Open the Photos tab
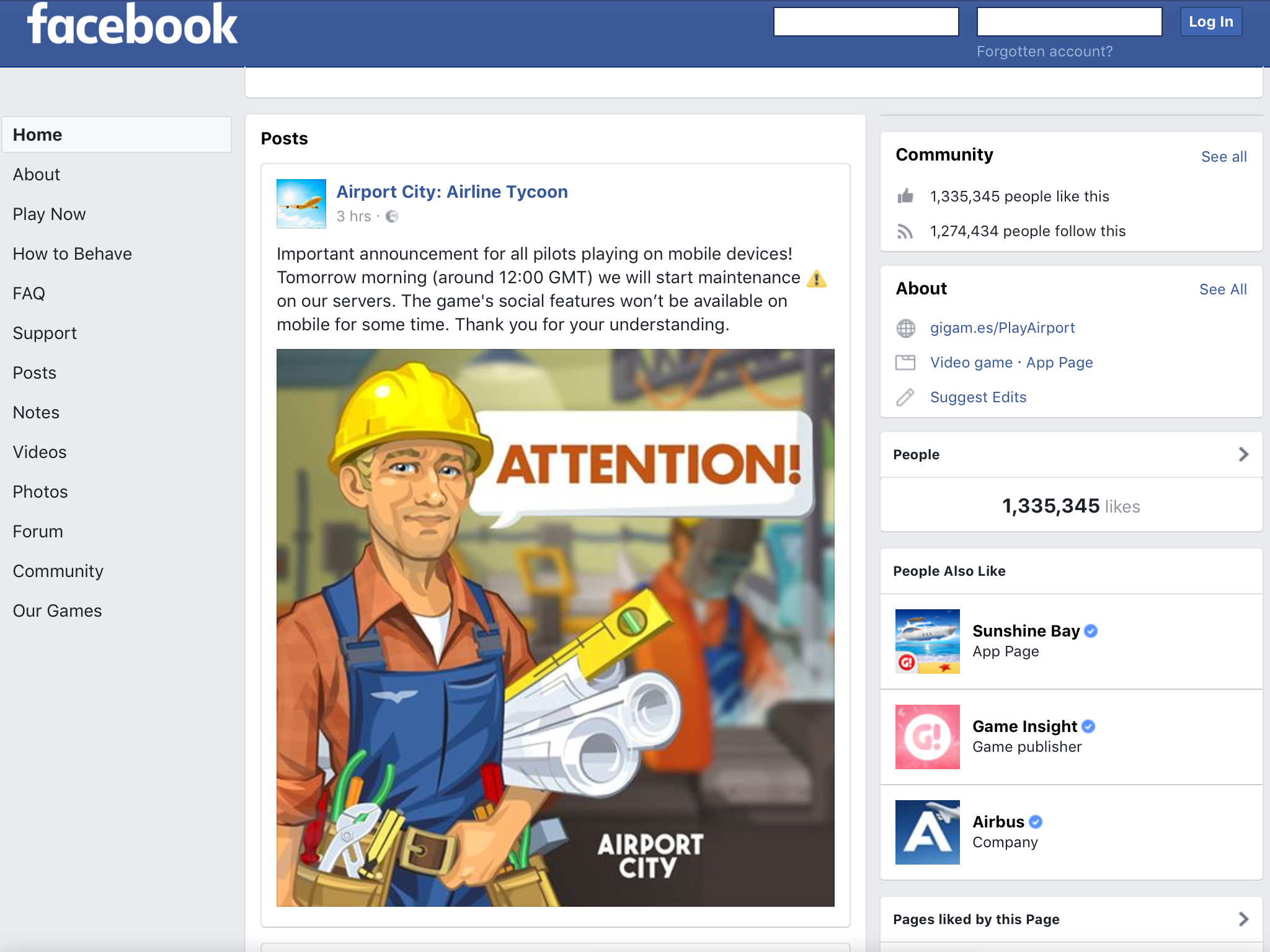This screenshot has height=952, width=1270. [40, 491]
